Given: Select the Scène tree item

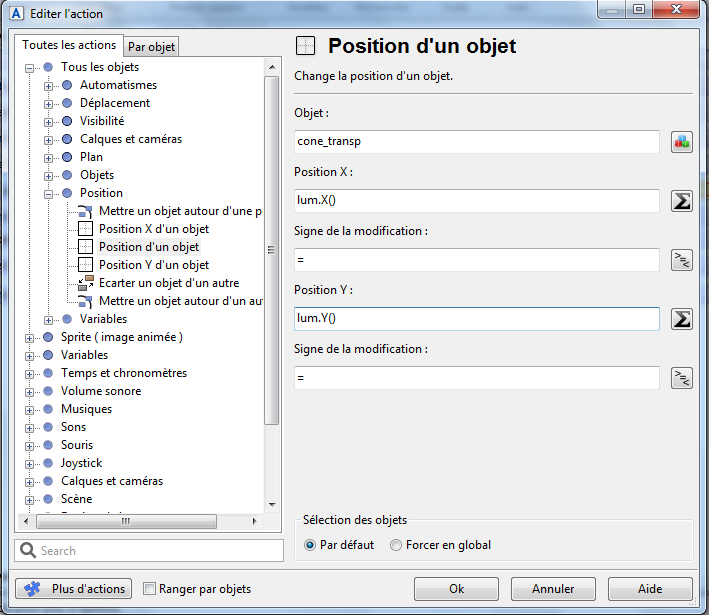Looking at the screenshot, I should click(76, 499).
